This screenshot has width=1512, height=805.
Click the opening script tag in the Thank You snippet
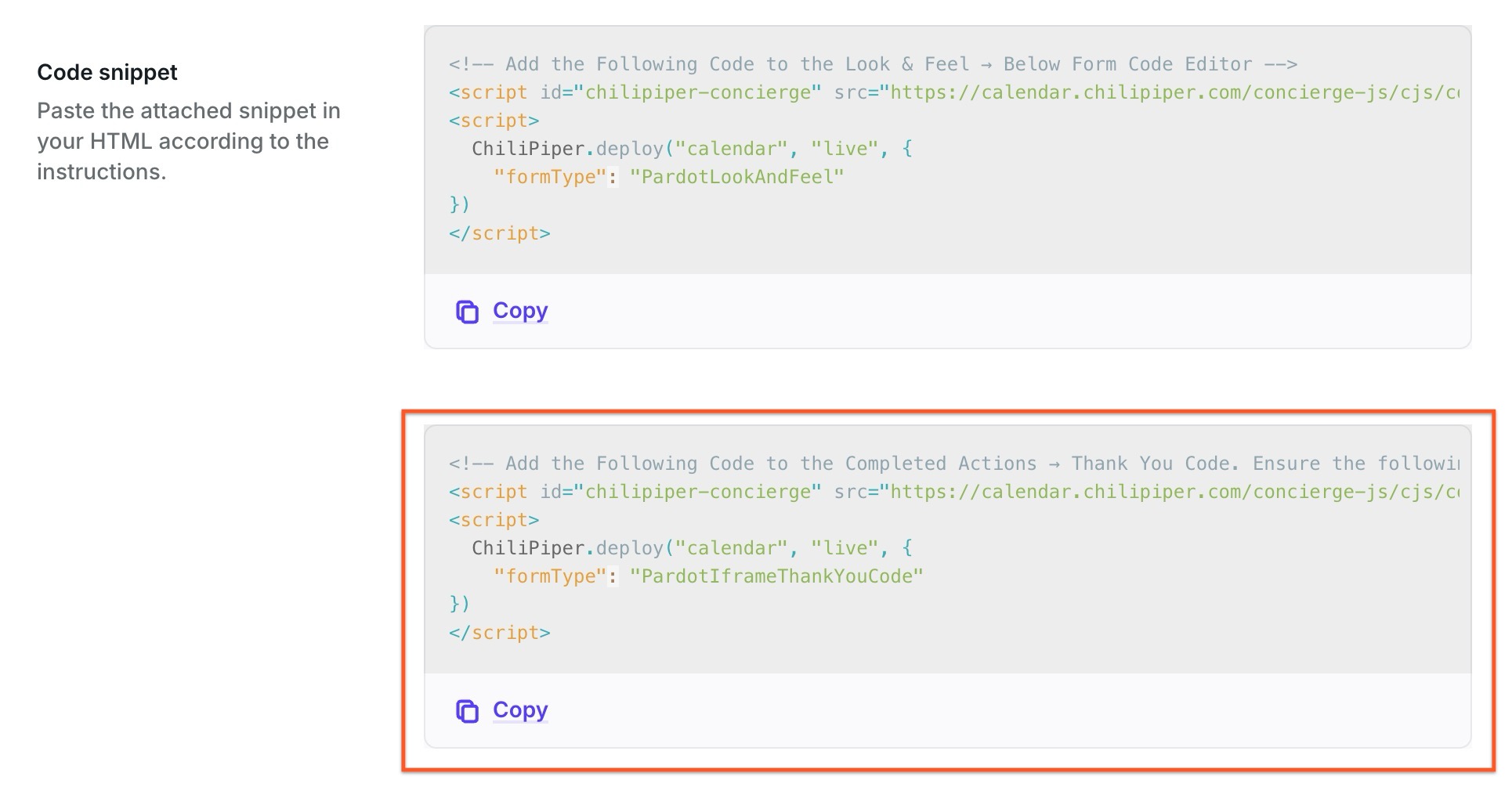[x=494, y=520]
